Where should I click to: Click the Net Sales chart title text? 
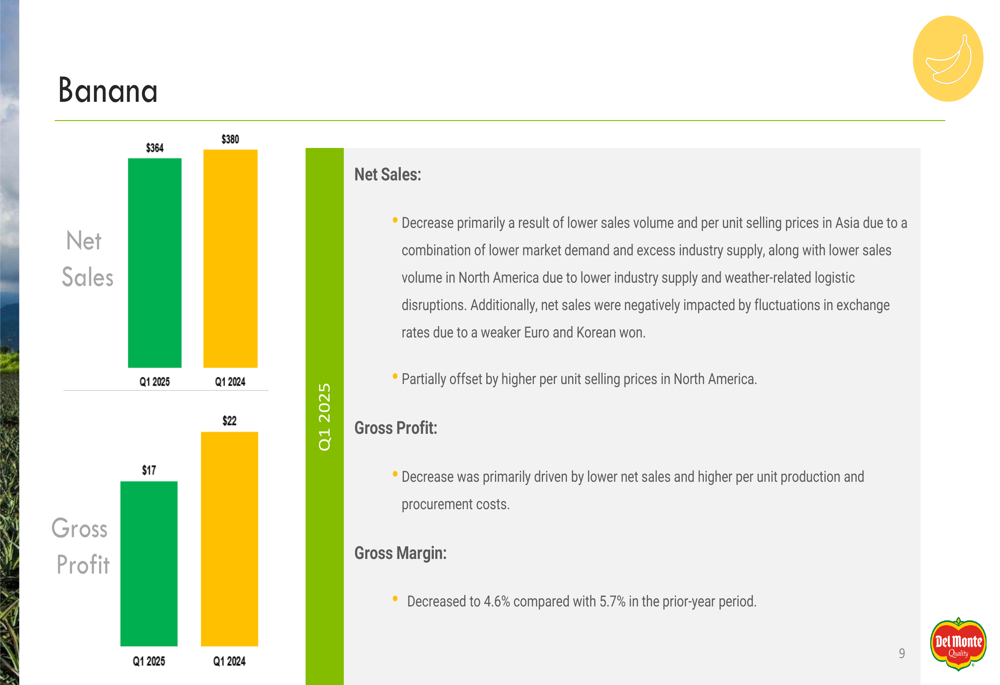87,259
